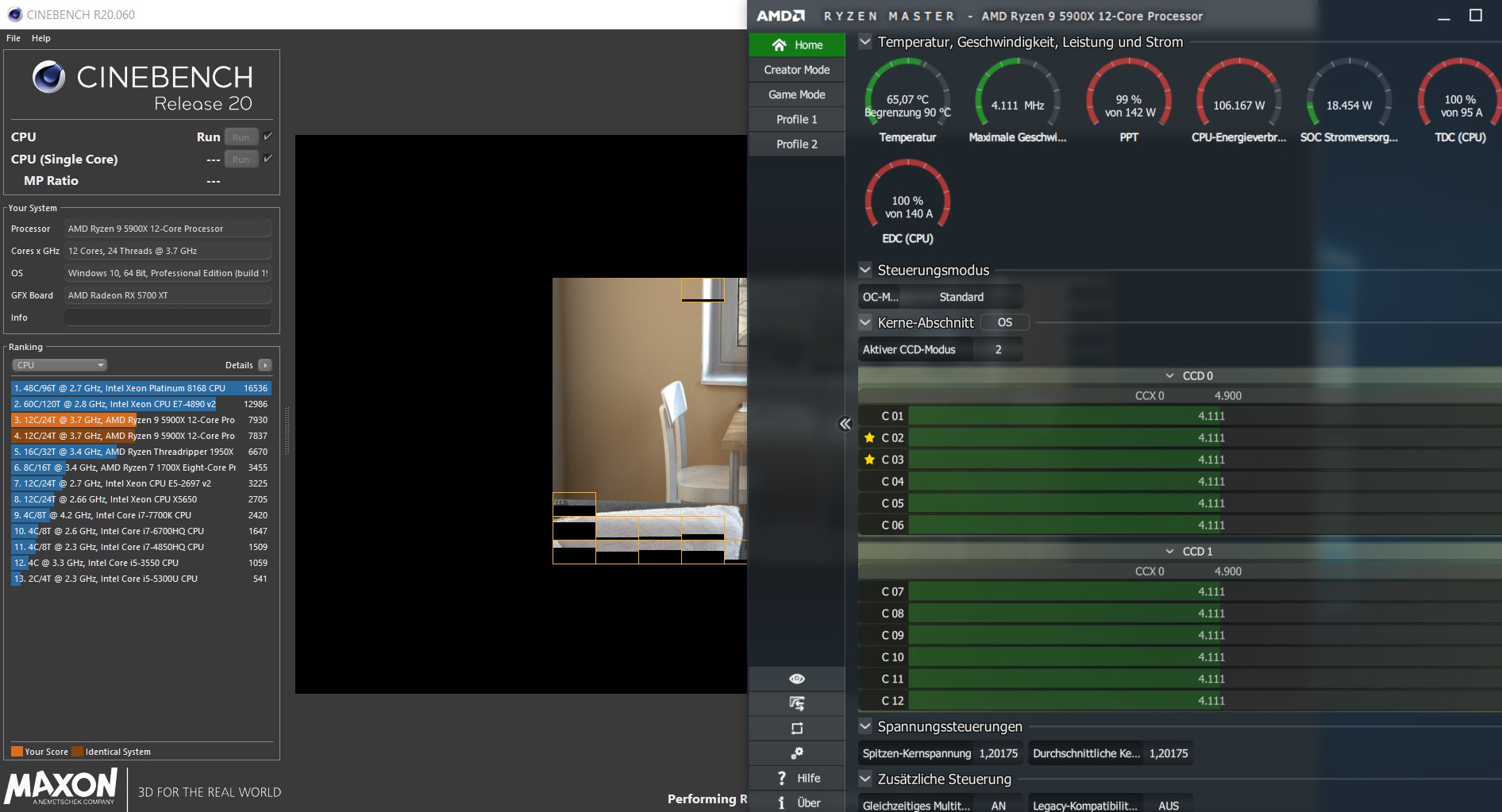Click the C 12 core frequency bar
The height and width of the screenshot is (812, 1502).
[1204, 701]
